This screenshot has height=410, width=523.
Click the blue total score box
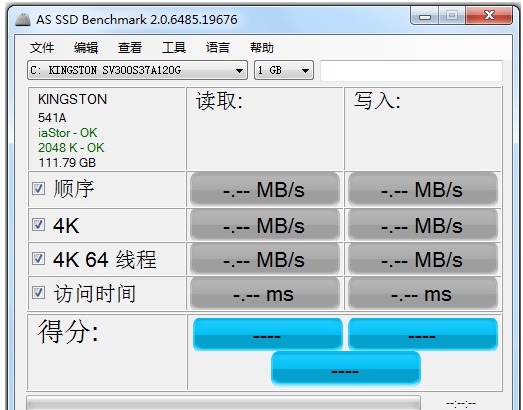coord(346,368)
